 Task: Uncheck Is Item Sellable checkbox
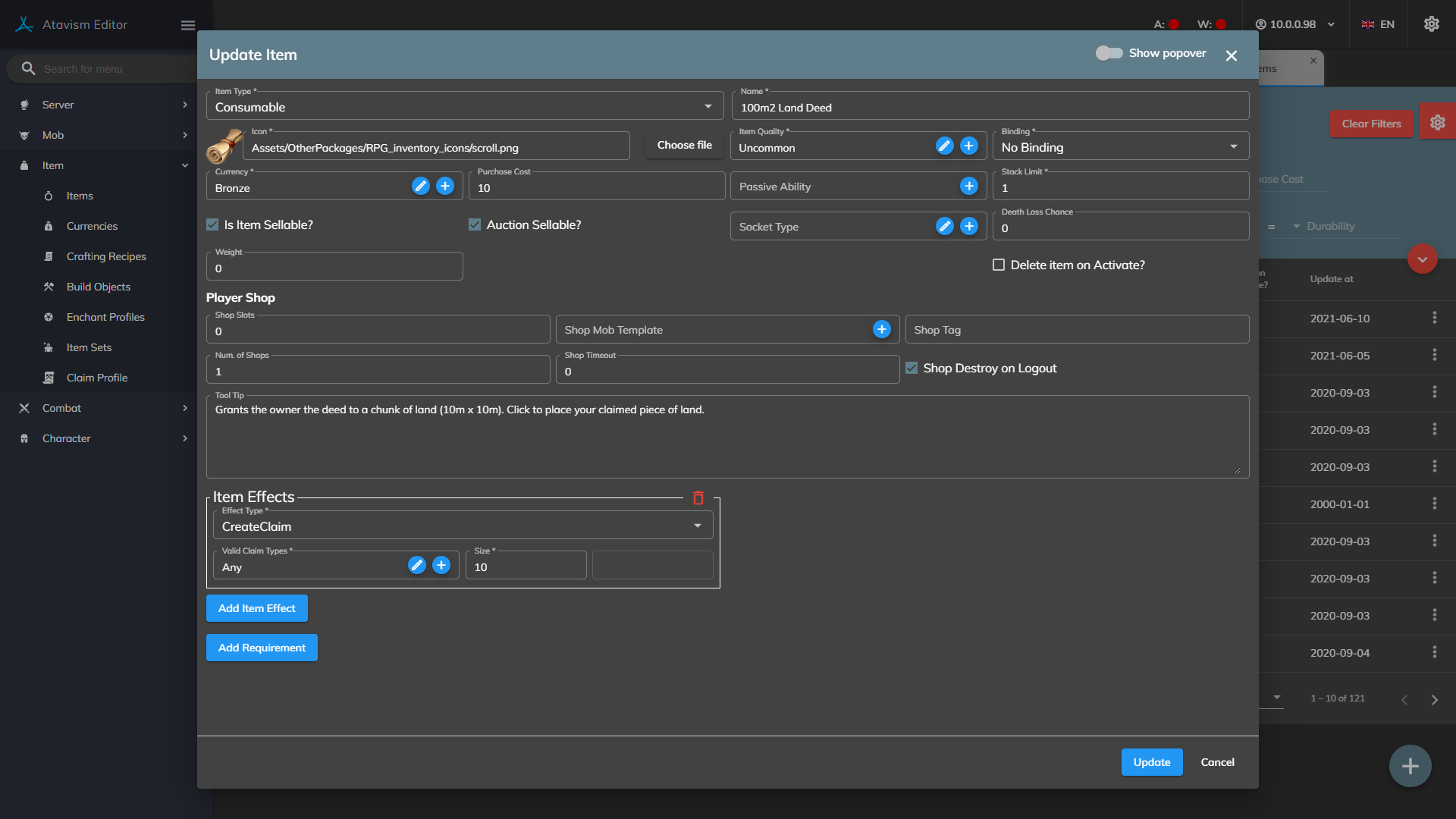coord(213,225)
